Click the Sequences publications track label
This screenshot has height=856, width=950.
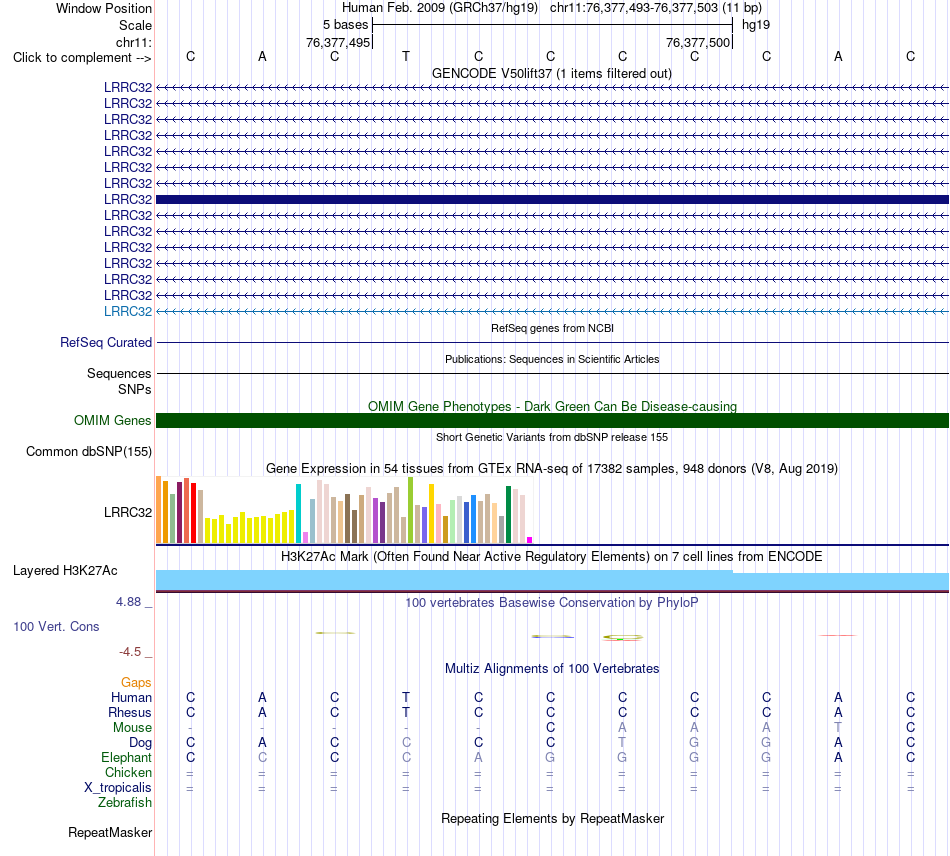119,373
